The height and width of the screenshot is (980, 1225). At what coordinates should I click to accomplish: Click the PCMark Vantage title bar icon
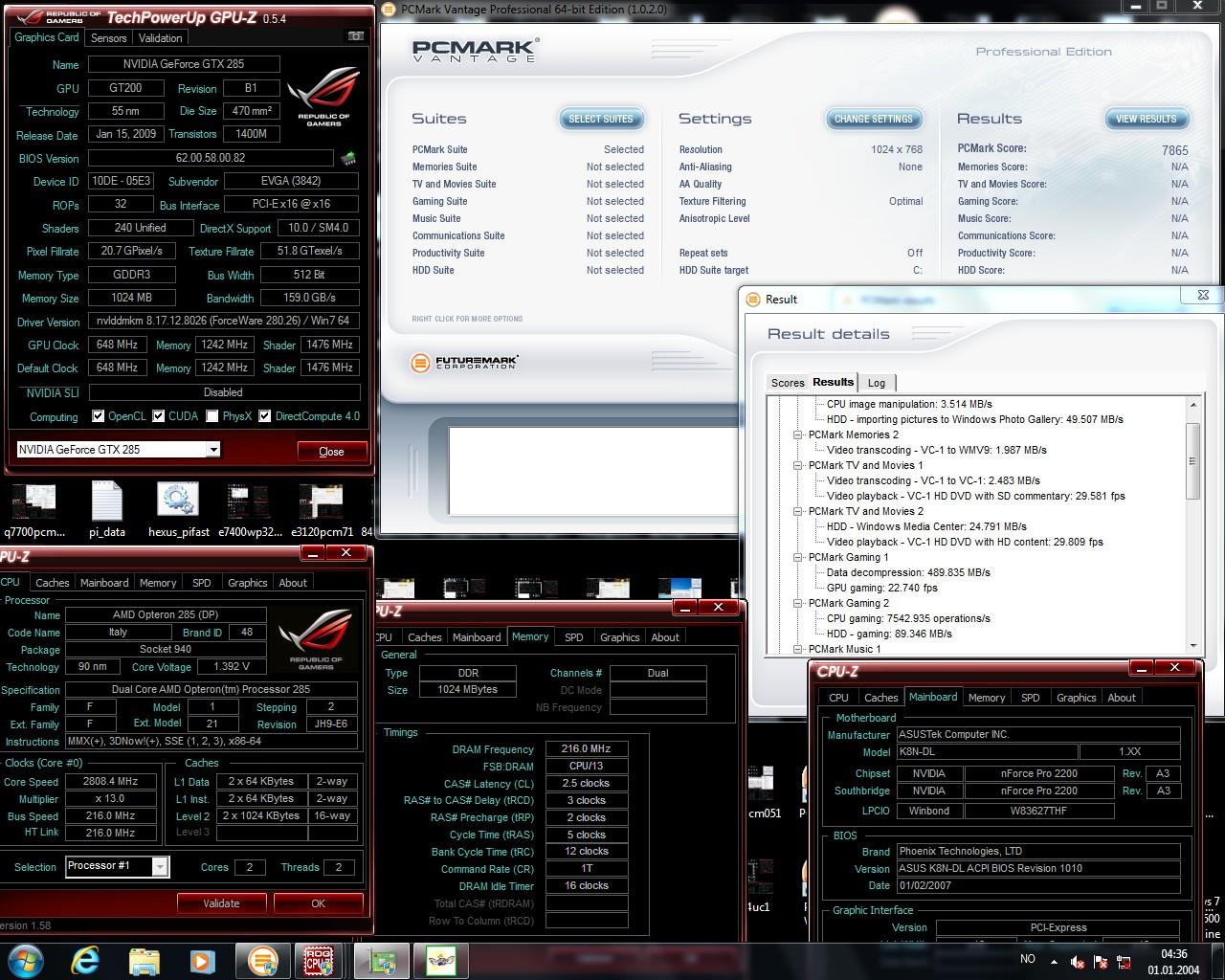click(x=389, y=10)
